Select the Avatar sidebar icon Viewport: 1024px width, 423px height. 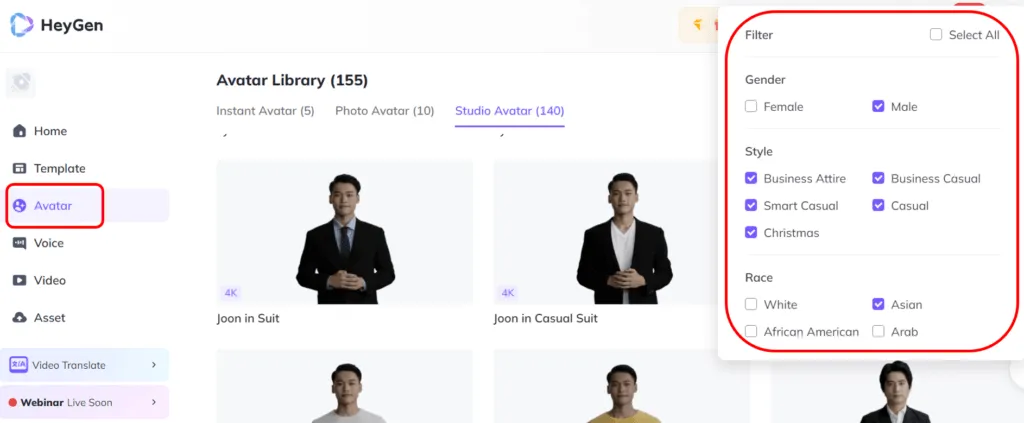[20, 206]
